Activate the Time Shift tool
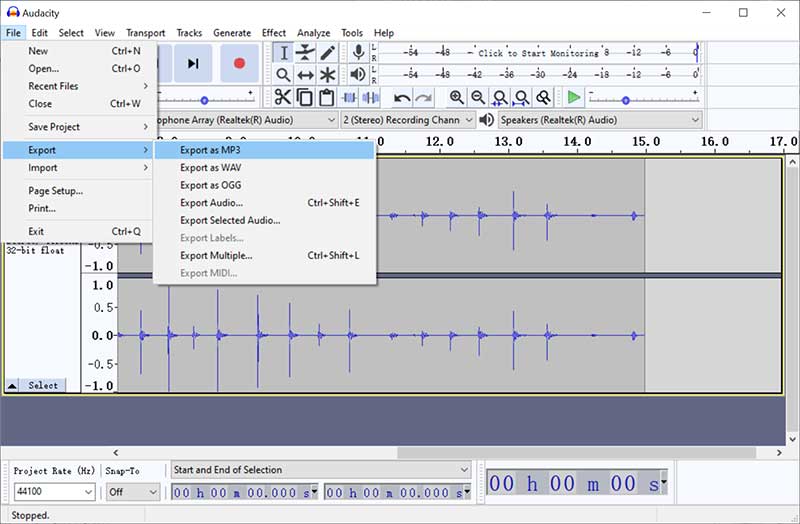 [305, 75]
